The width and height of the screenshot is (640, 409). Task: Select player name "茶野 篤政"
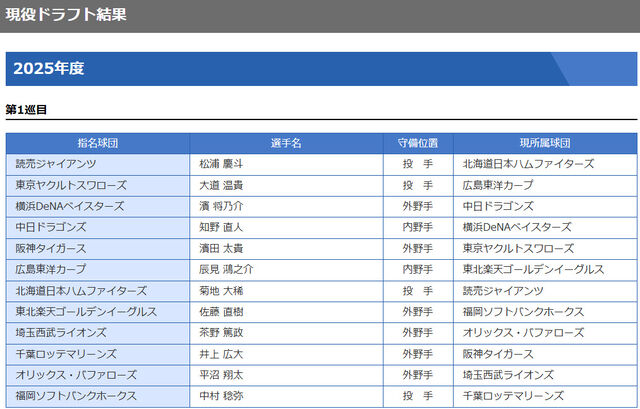(221, 333)
